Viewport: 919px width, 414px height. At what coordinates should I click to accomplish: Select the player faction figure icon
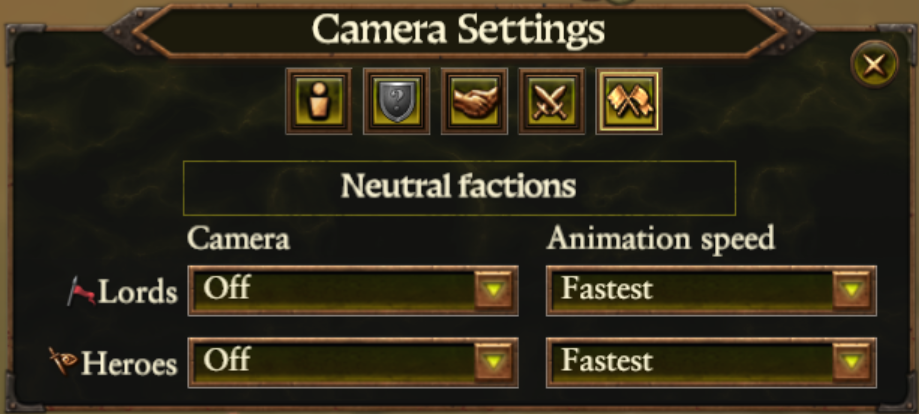pos(319,101)
